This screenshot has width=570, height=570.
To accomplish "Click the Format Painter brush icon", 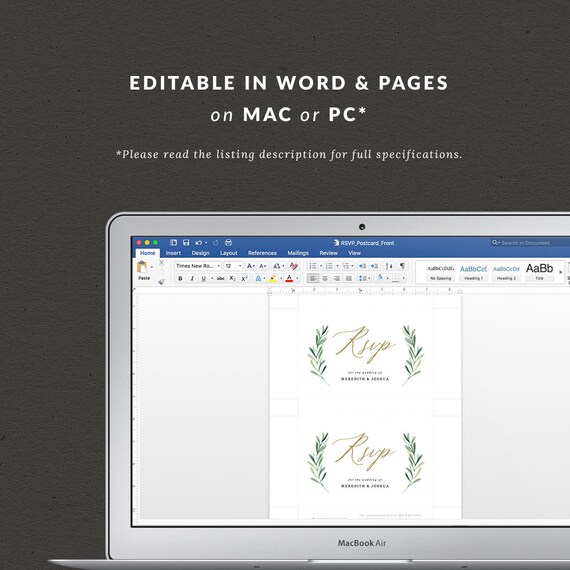I will point(161,281).
